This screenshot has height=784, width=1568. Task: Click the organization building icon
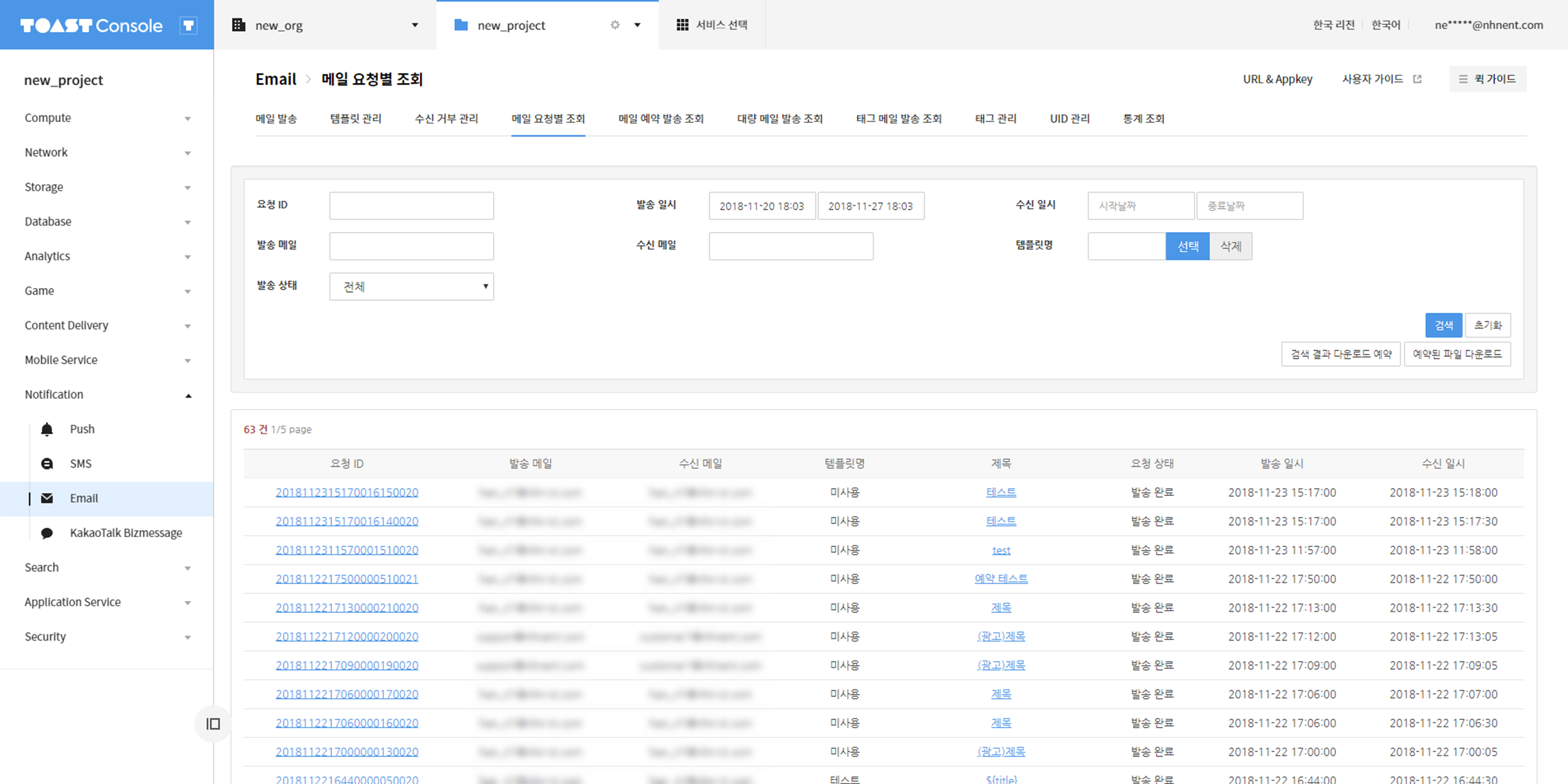click(238, 25)
